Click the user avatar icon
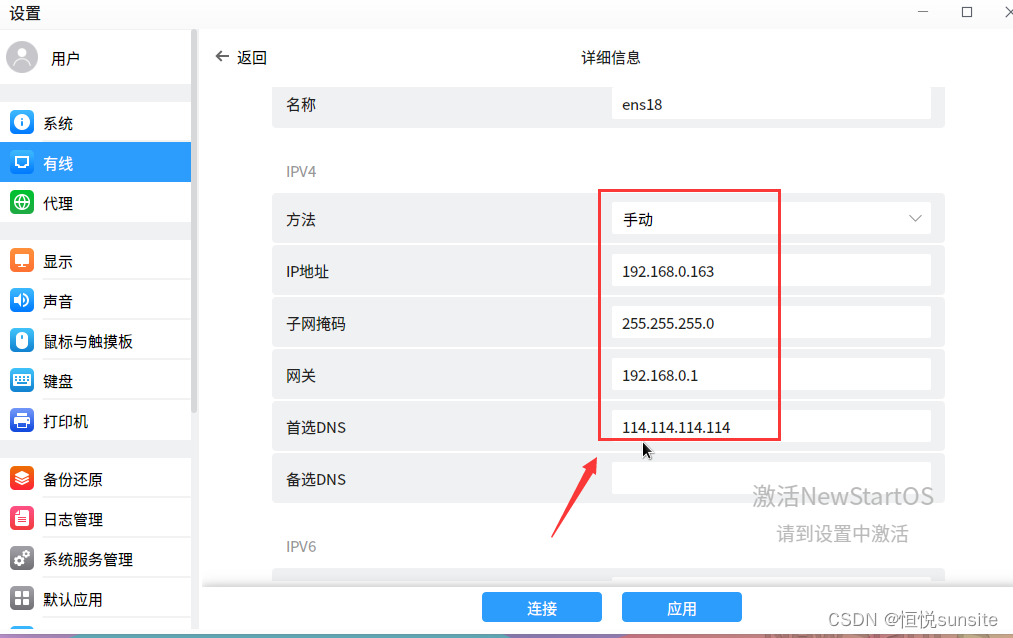 (22, 57)
